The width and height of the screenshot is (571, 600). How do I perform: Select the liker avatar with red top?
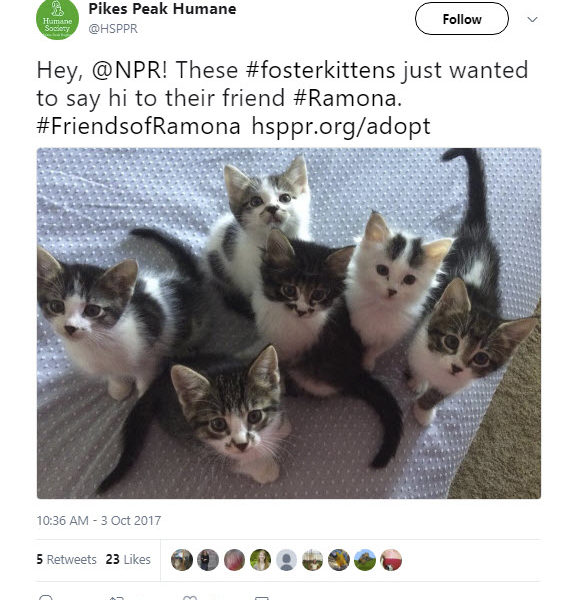pyautogui.click(x=391, y=560)
